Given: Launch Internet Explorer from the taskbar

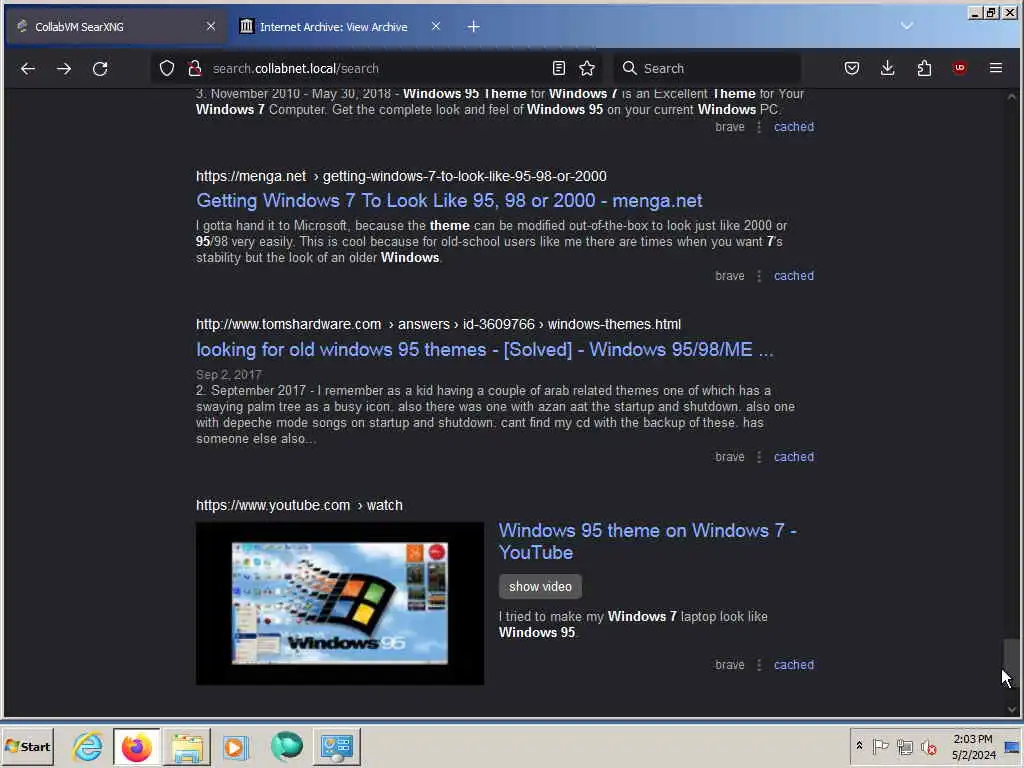Looking at the screenshot, I should click(88, 746).
